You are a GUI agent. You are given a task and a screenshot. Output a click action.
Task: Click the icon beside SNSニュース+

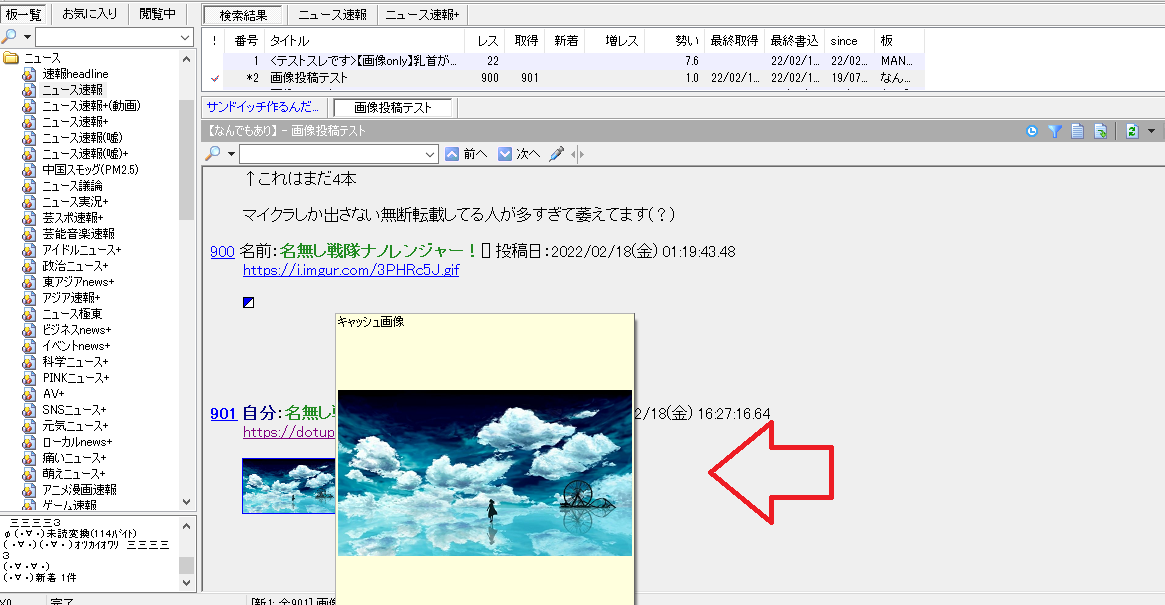[x=28, y=410]
